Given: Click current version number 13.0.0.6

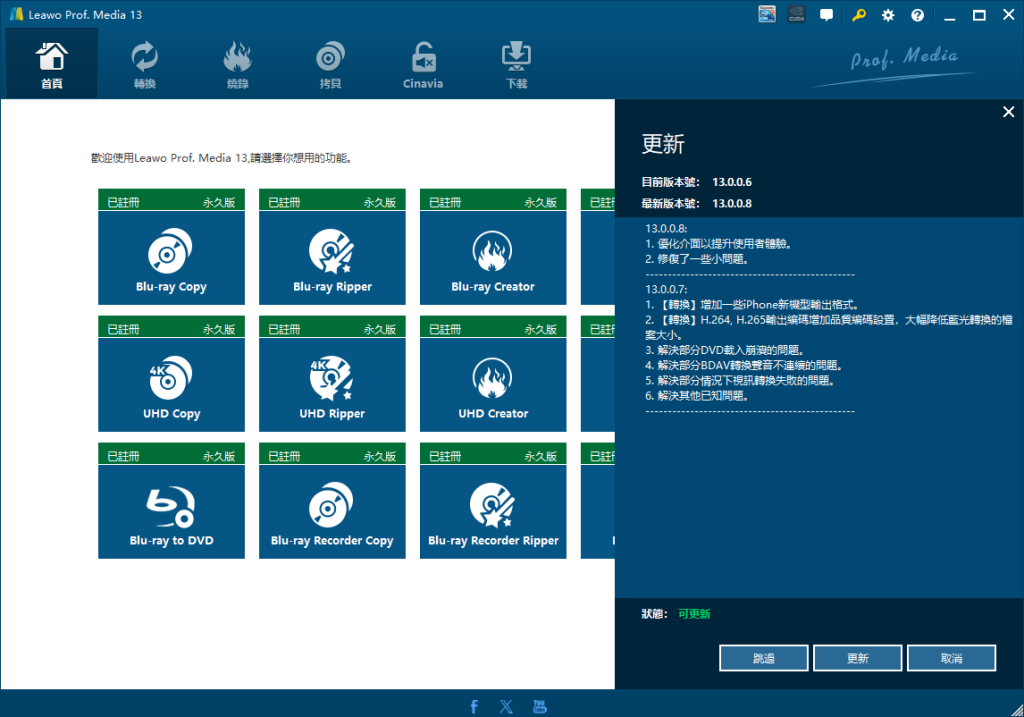Looking at the screenshot, I should (731, 182).
